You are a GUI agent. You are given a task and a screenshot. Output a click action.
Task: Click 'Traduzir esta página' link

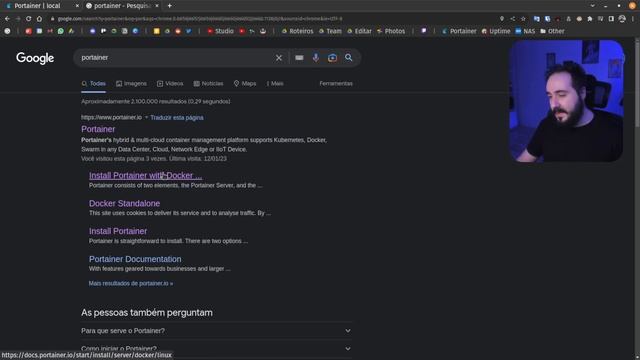click(177, 118)
